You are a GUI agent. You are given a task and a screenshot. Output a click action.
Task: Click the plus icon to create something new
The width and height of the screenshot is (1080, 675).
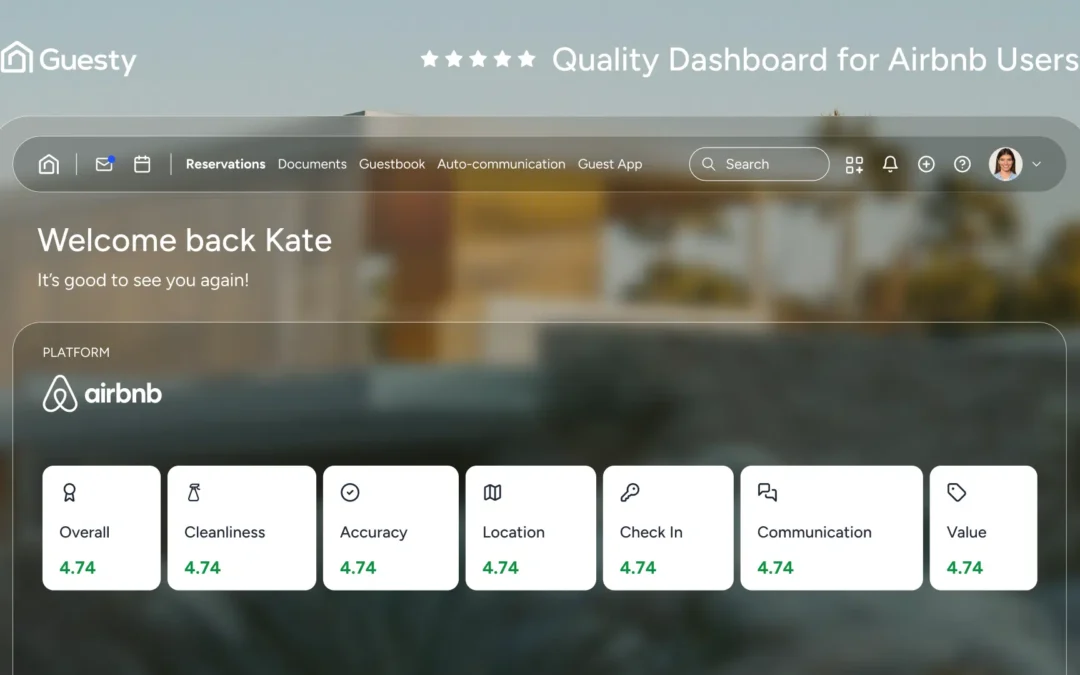pyautogui.click(x=926, y=164)
